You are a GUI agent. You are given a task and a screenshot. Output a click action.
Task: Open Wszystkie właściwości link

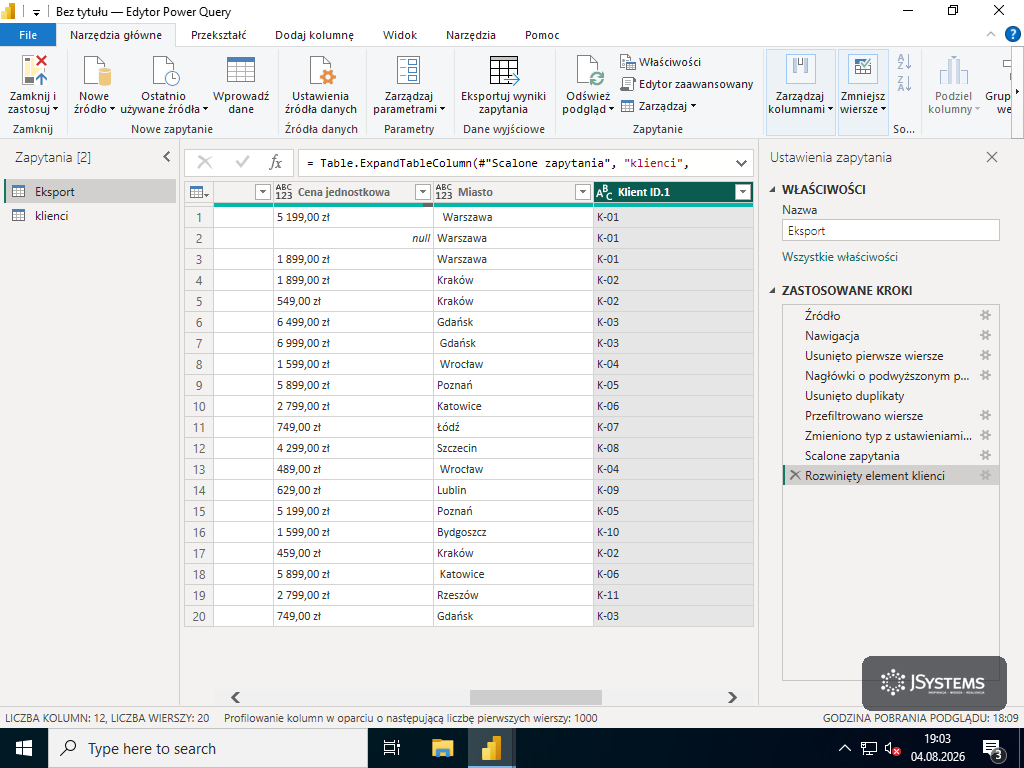(840, 257)
